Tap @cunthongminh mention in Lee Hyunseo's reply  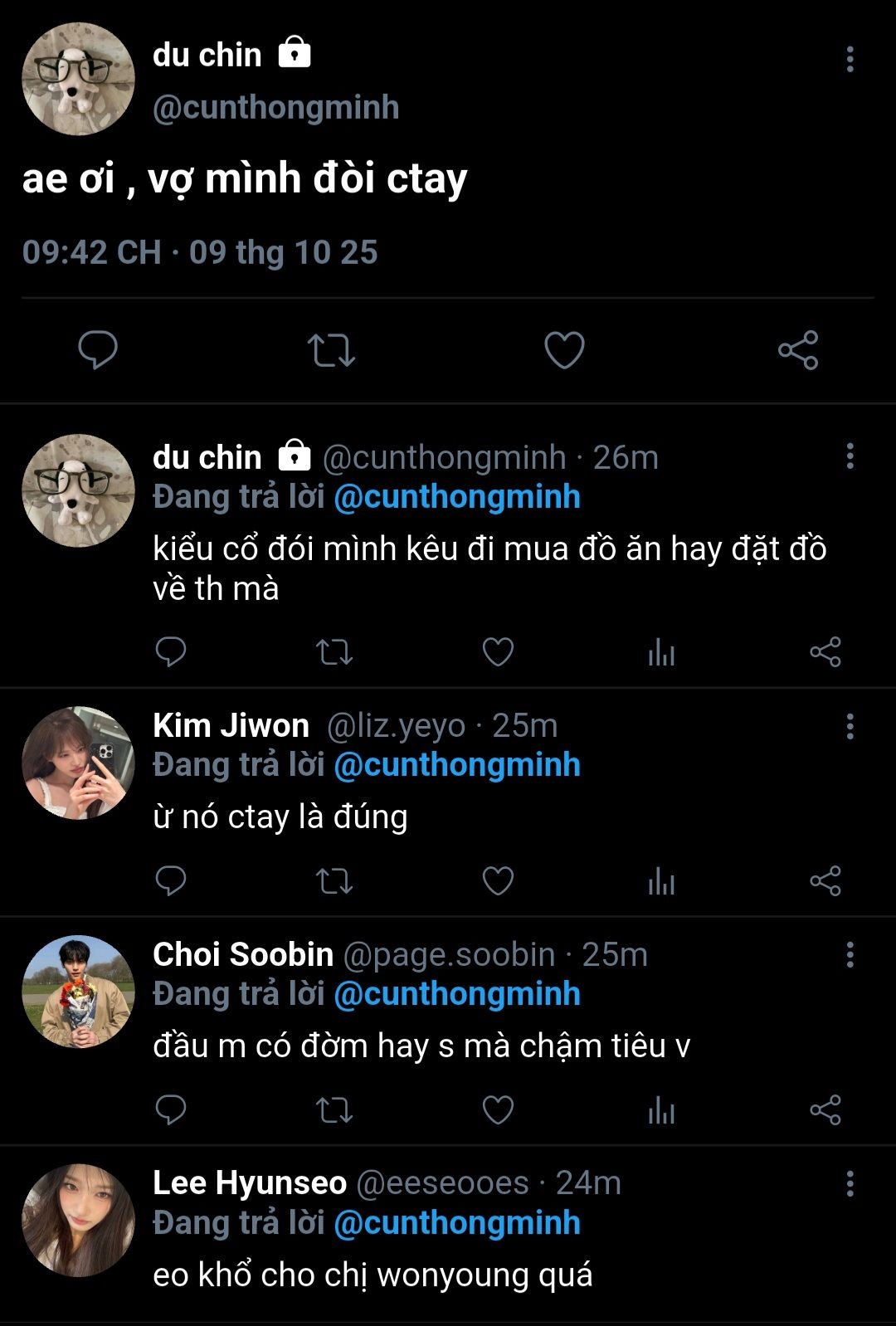[x=457, y=1223]
